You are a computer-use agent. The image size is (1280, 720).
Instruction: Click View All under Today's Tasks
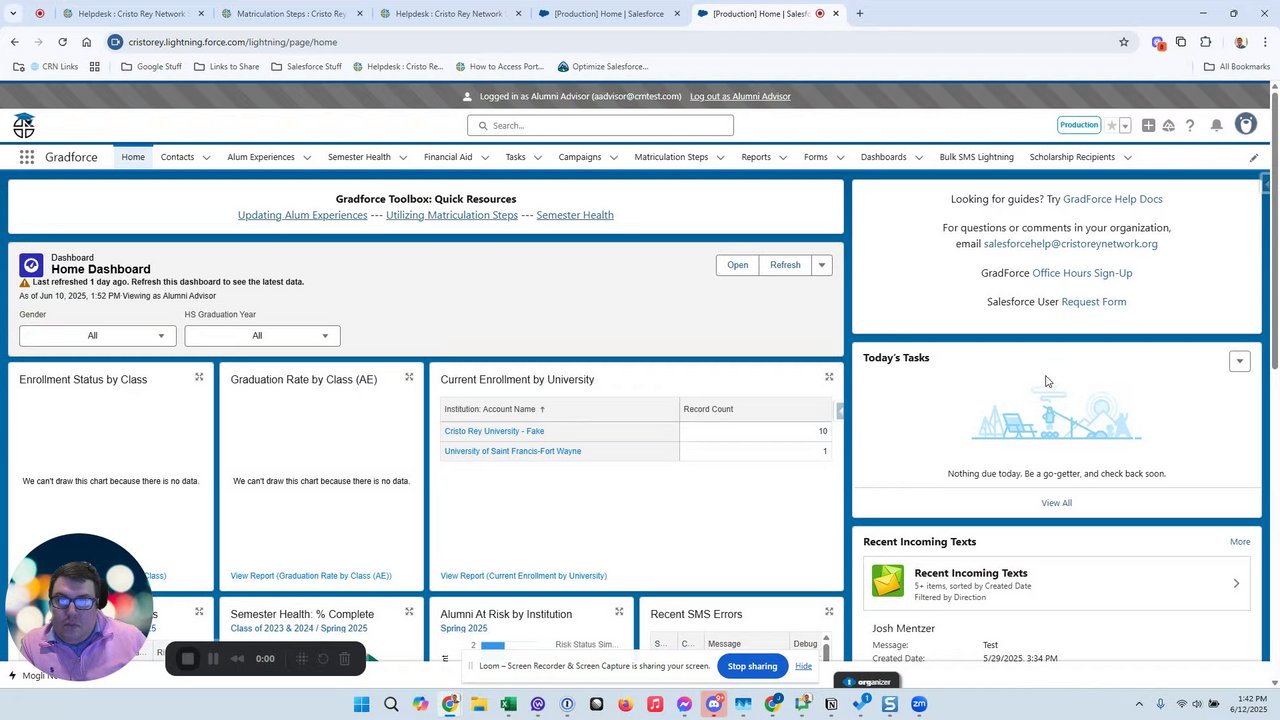coord(1056,503)
